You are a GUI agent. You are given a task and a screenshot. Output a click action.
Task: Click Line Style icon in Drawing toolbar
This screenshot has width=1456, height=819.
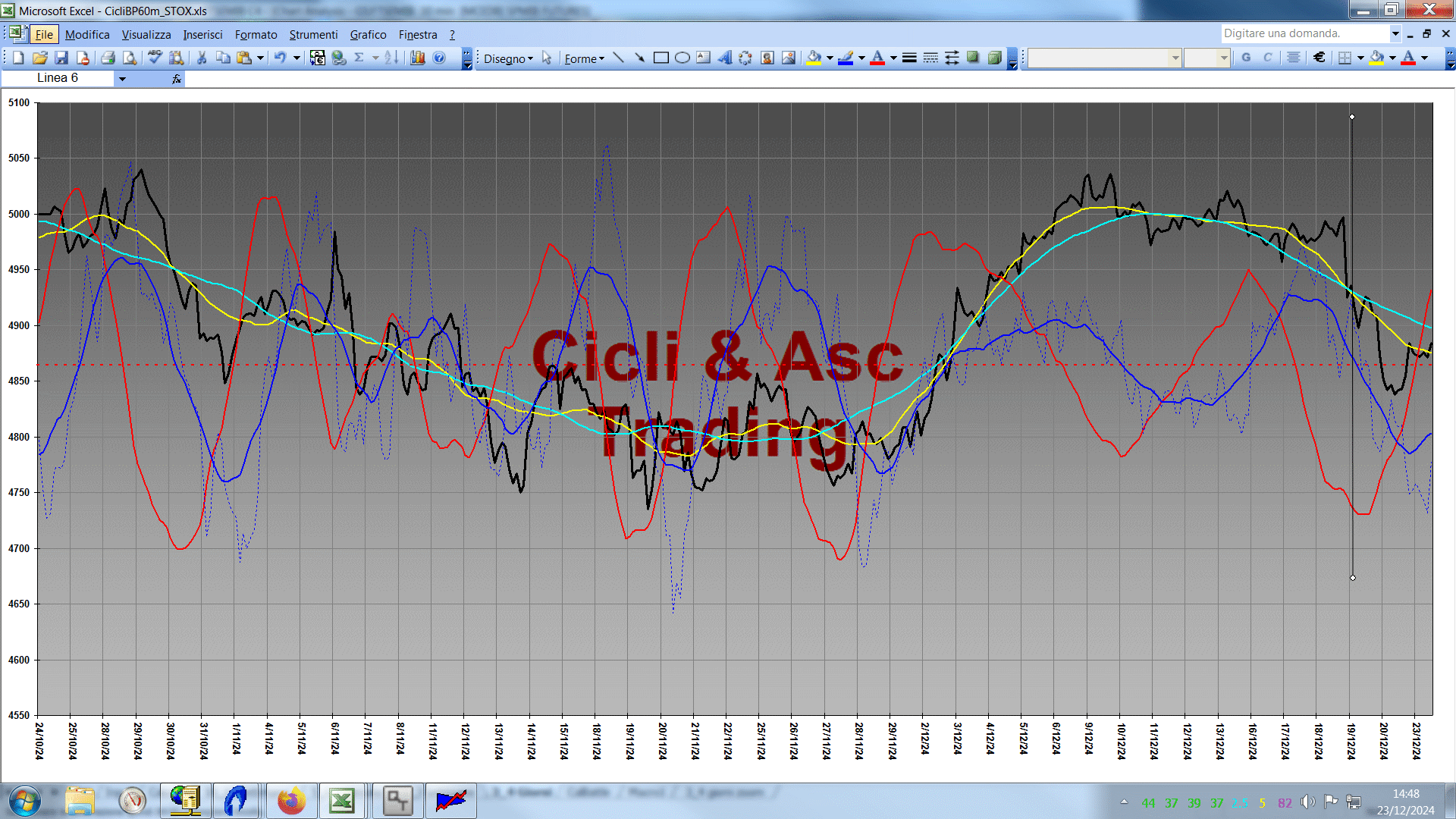[909, 58]
